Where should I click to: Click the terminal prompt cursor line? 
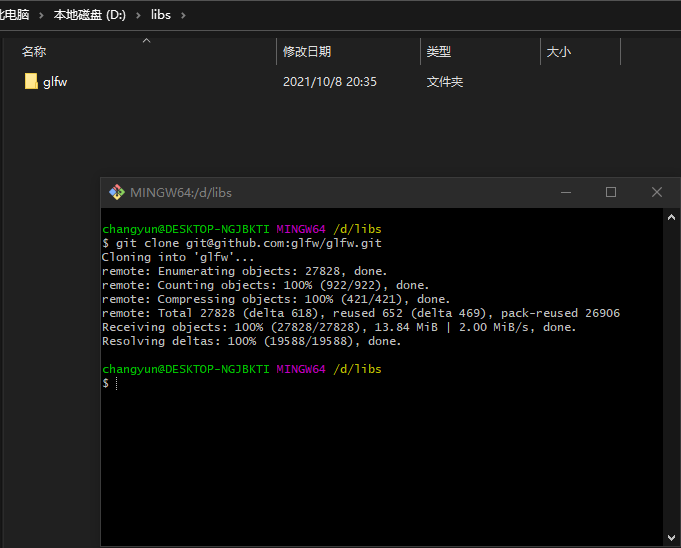coord(110,383)
